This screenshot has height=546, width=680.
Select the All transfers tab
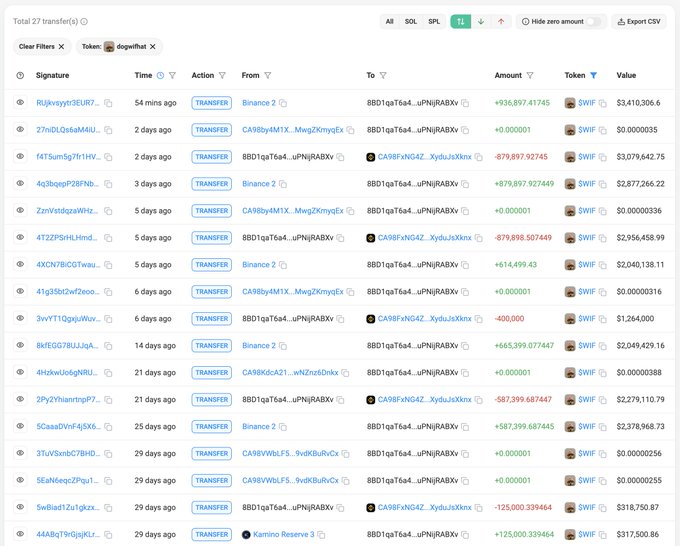click(389, 21)
